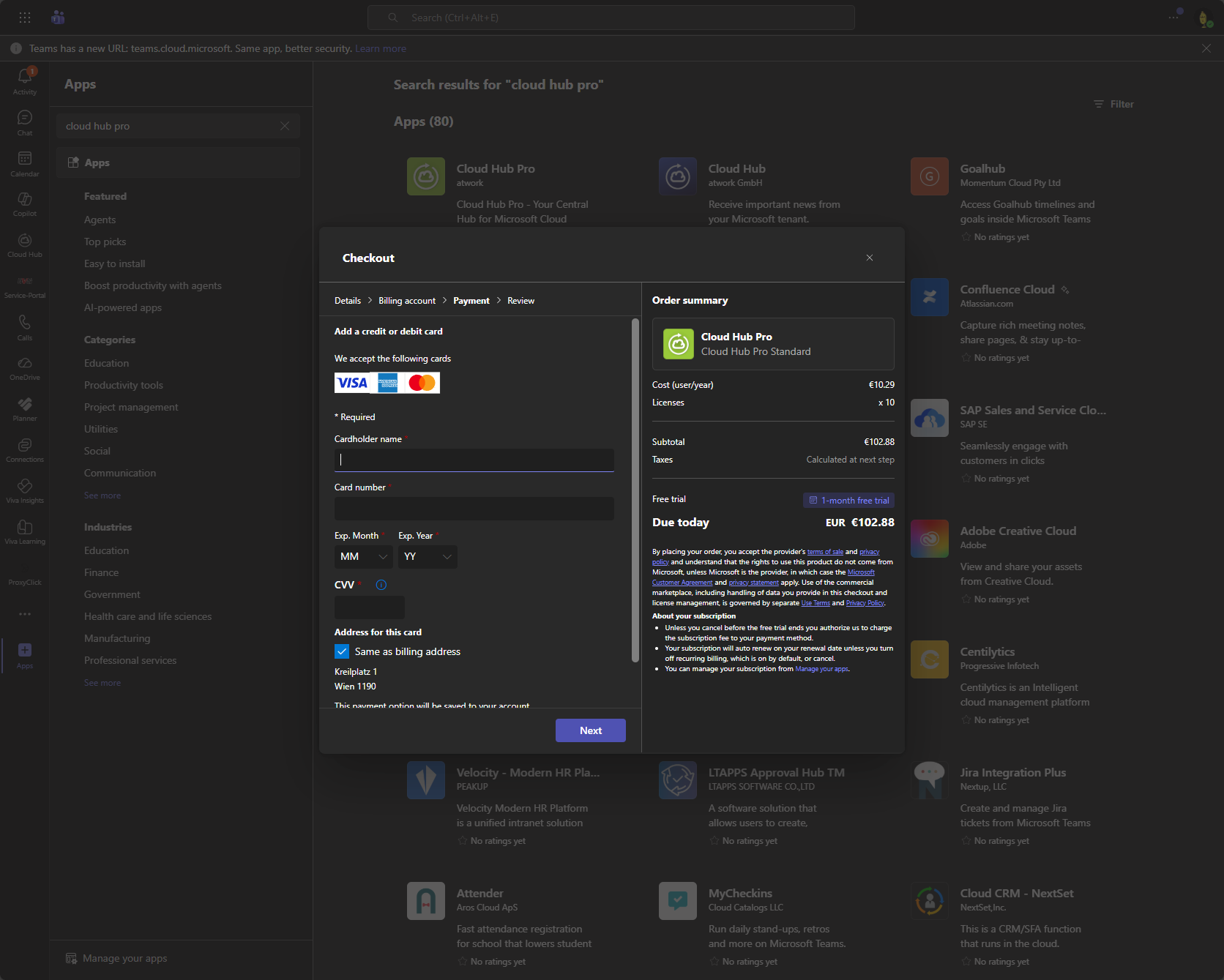This screenshot has width=1224, height=980.
Task: Click the Card number input field
Action: click(474, 509)
